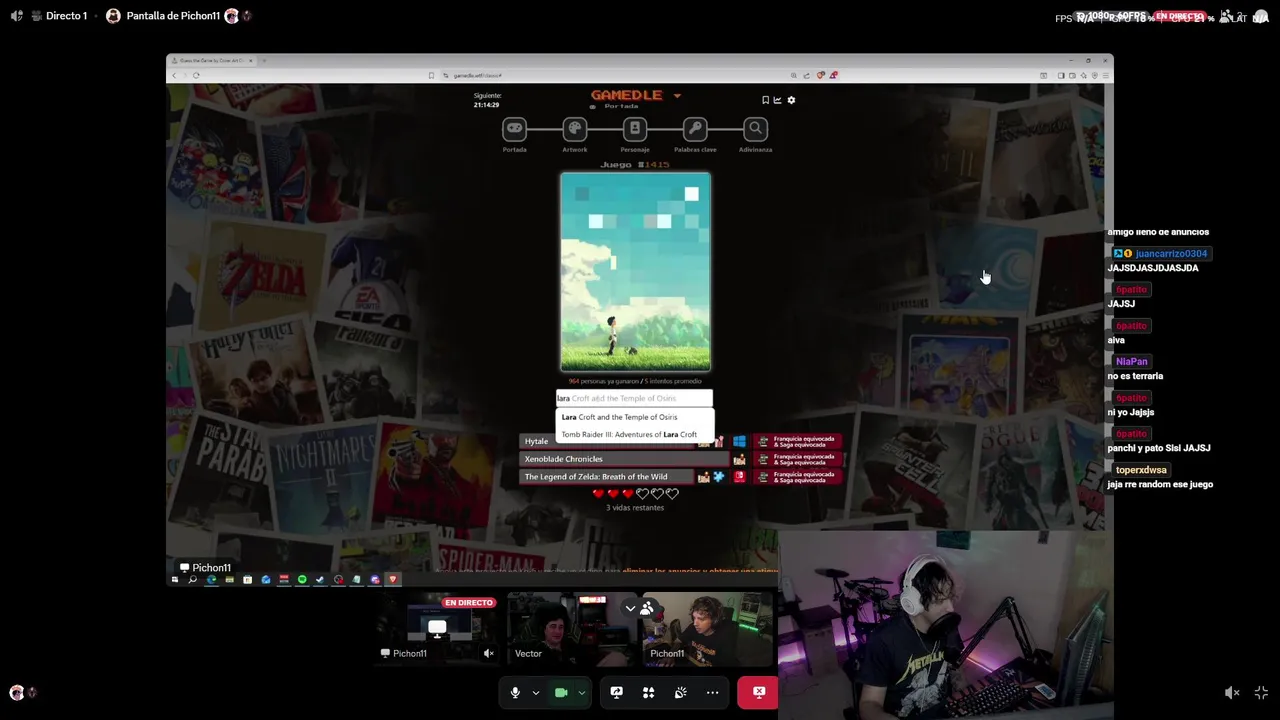This screenshot has height=720, width=1280.
Task: Expand the GAMEDLE title dropdown arrow
Action: pyautogui.click(x=677, y=96)
